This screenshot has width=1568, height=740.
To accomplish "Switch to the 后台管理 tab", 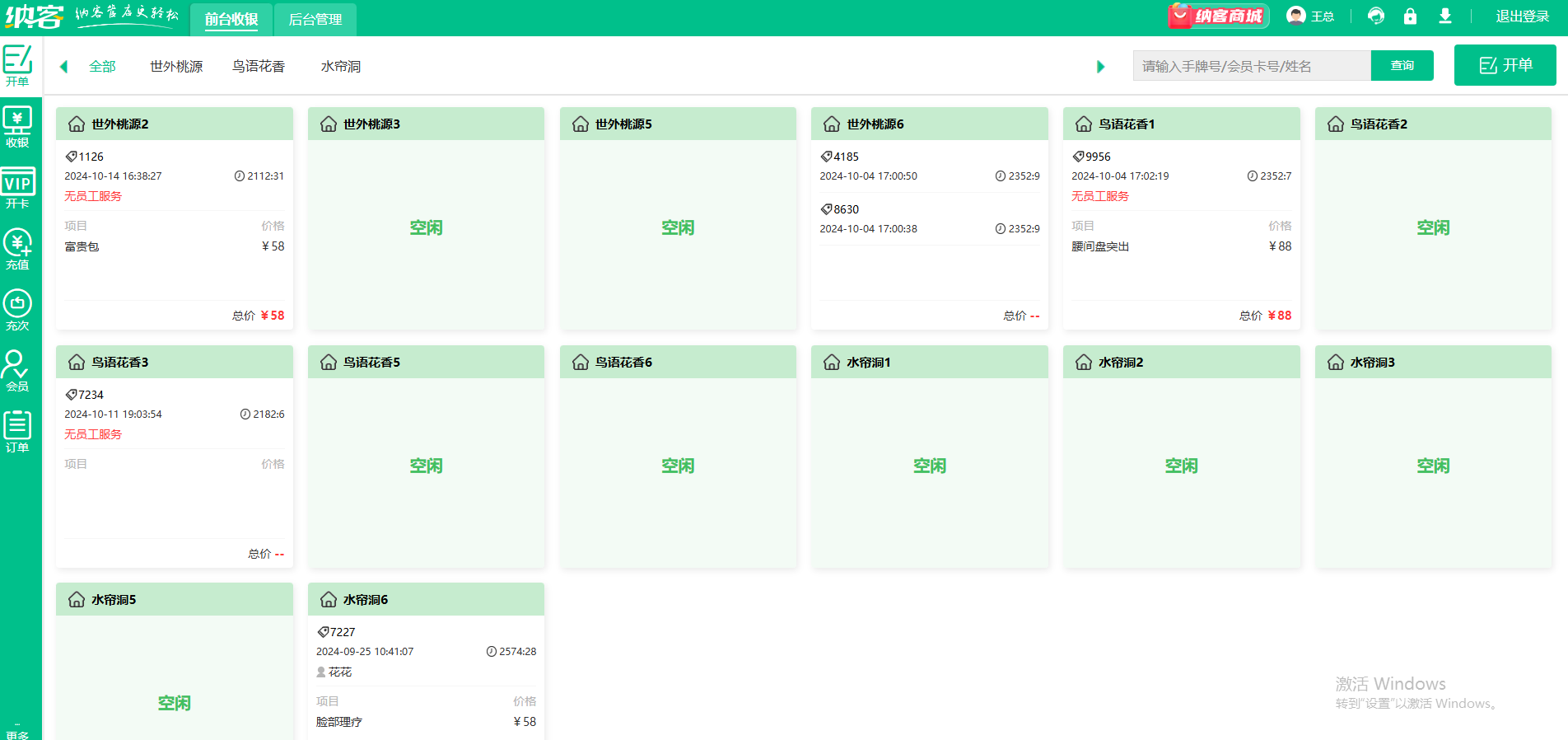I will pos(315,19).
